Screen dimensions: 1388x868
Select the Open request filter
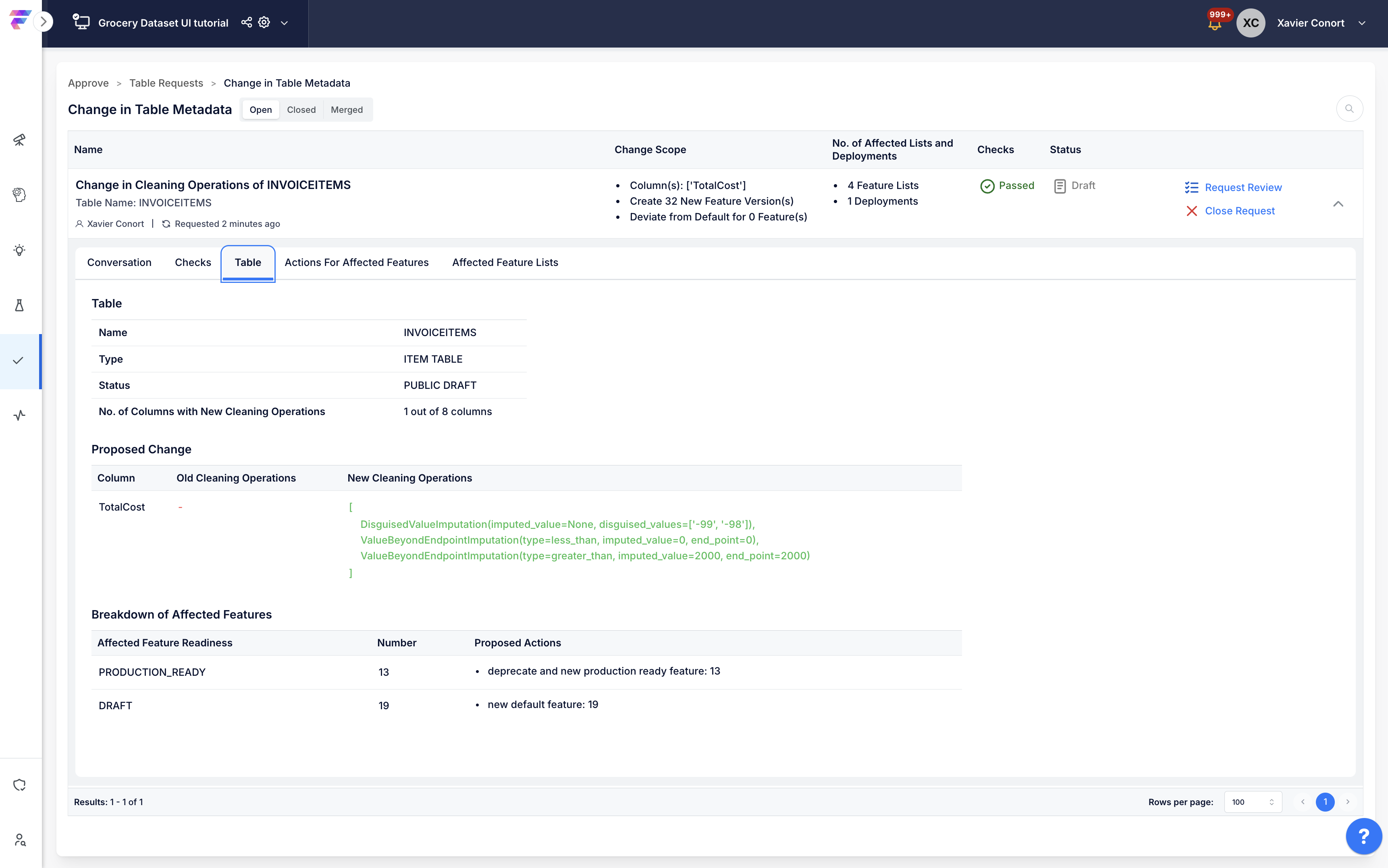click(261, 110)
